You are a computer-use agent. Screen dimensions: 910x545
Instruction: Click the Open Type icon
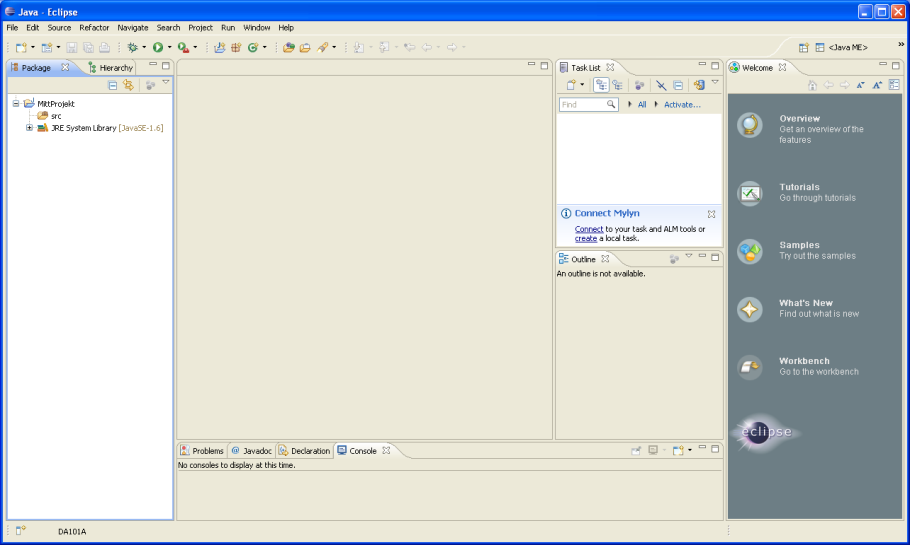(288, 48)
